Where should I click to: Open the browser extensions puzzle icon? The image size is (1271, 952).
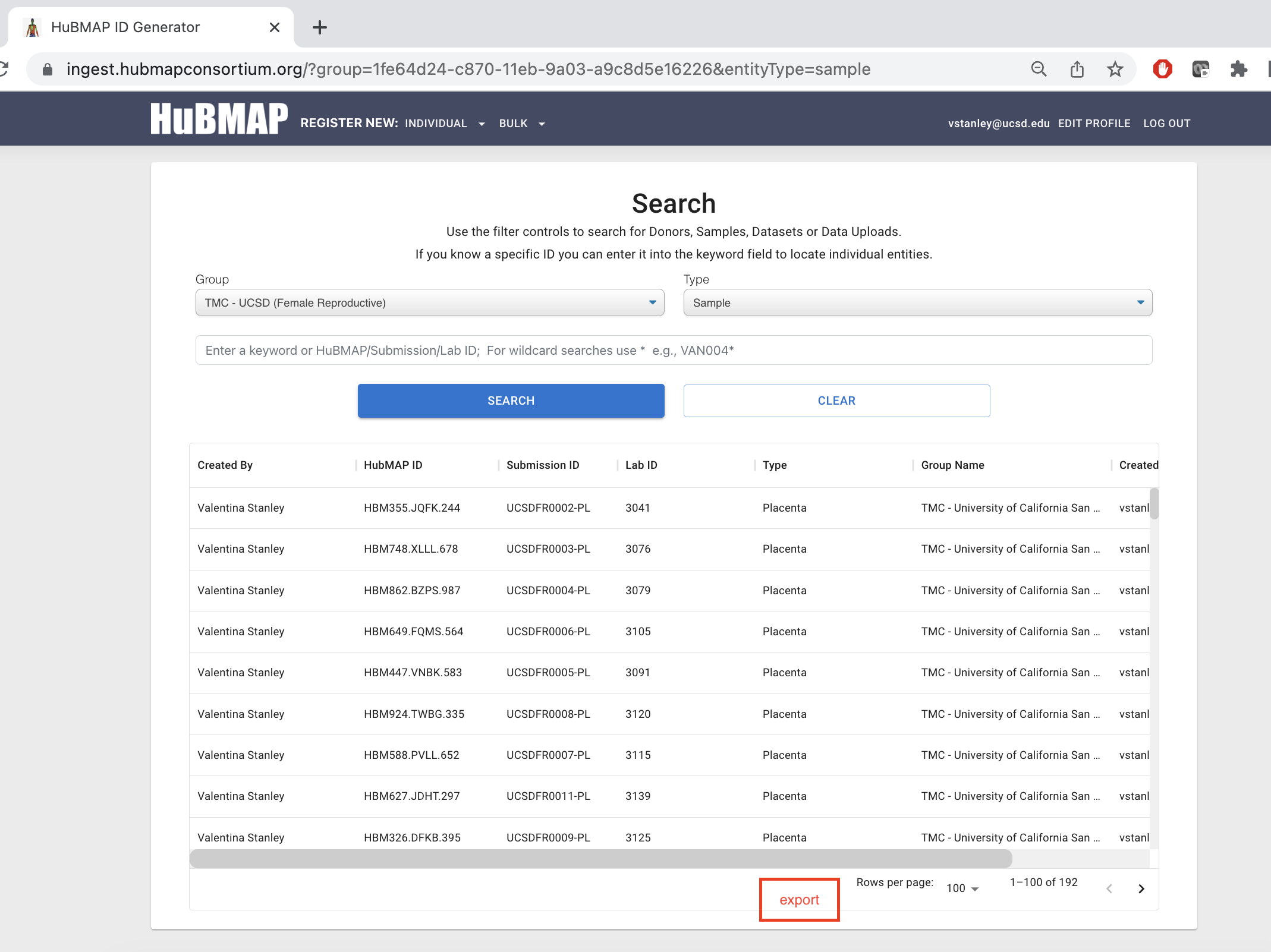1239,68
